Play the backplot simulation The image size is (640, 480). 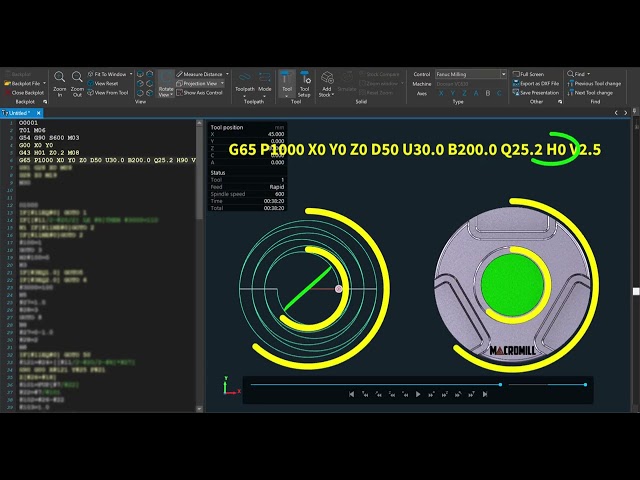tap(418, 394)
